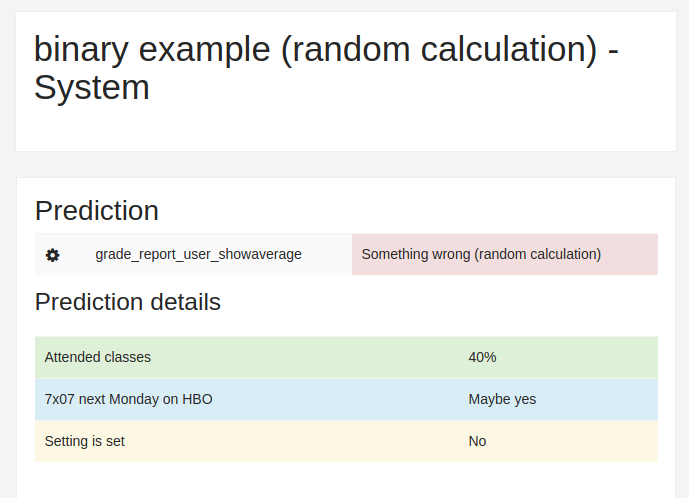This screenshot has width=689, height=498.
Task: Click the 'Maybe yes' value
Action: point(502,399)
